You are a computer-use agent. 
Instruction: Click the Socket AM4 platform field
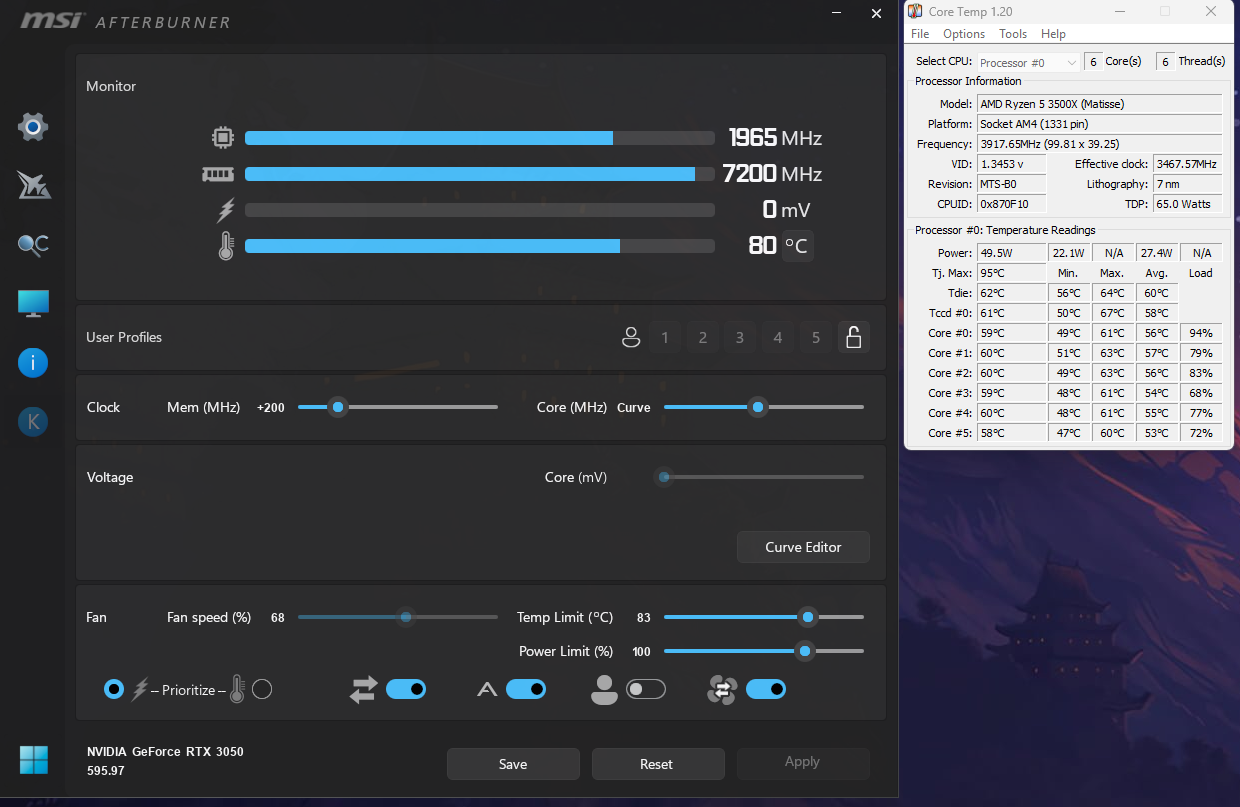point(1099,124)
